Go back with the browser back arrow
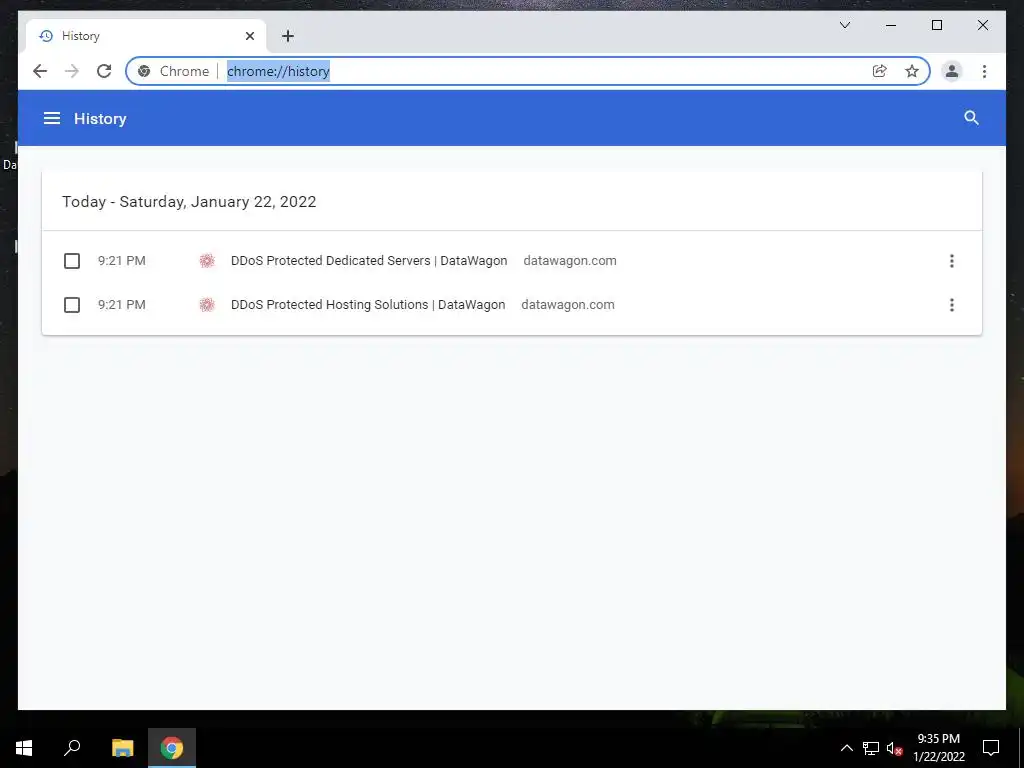This screenshot has width=1024, height=768. (40, 71)
